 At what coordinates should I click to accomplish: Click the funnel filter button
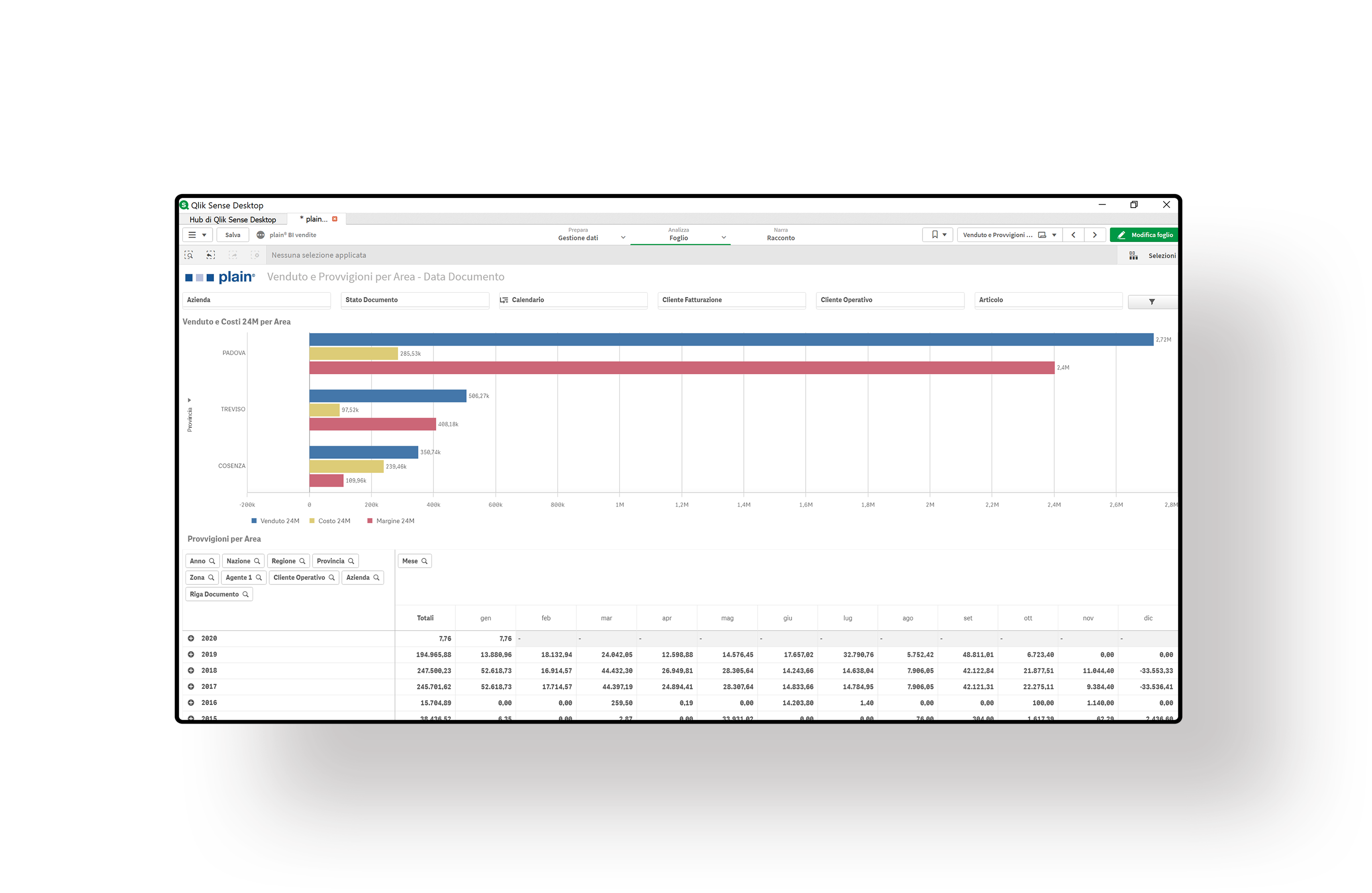pyautogui.click(x=1152, y=302)
